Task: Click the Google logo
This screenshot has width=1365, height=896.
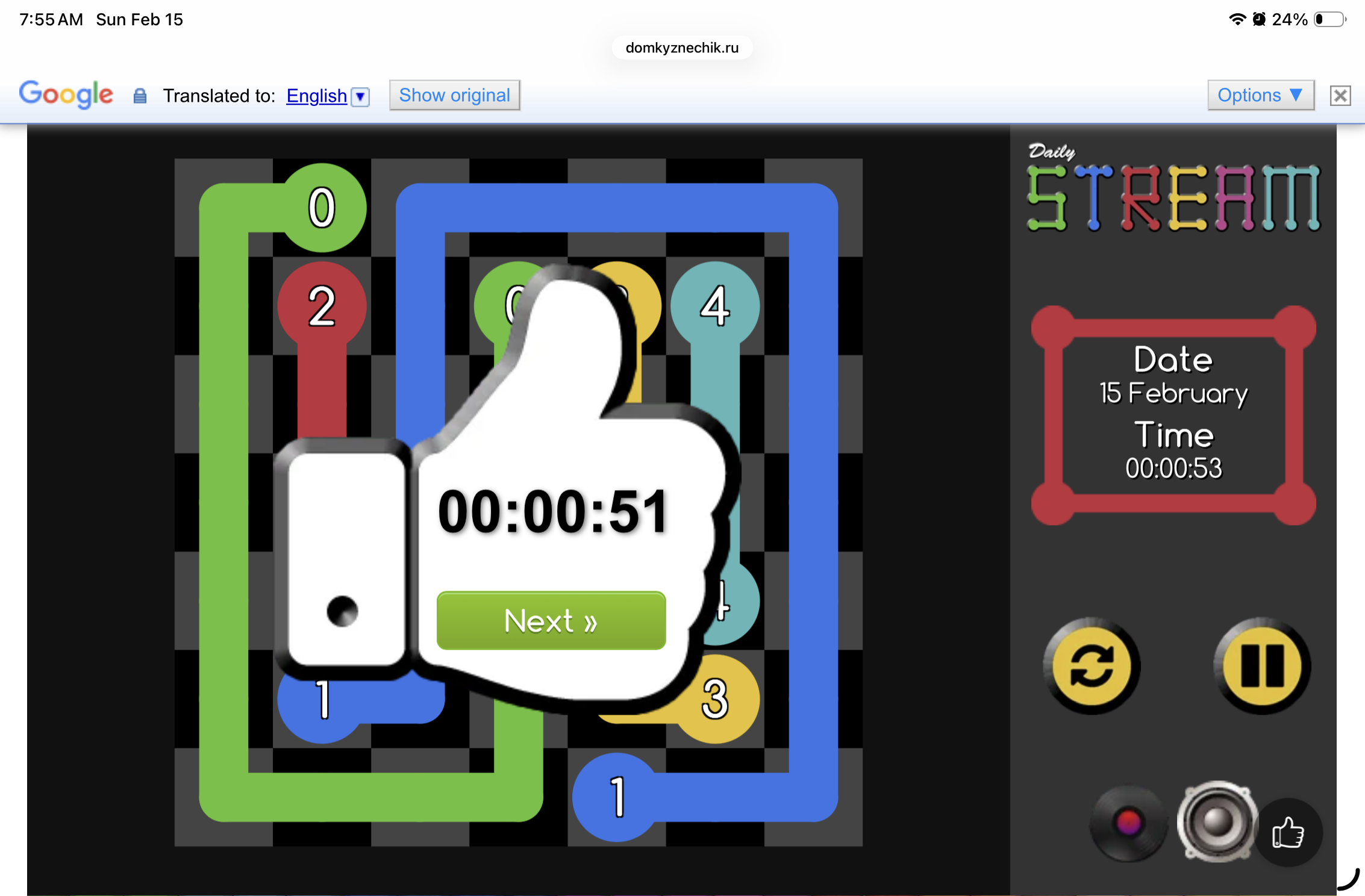Action: (66, 95)
